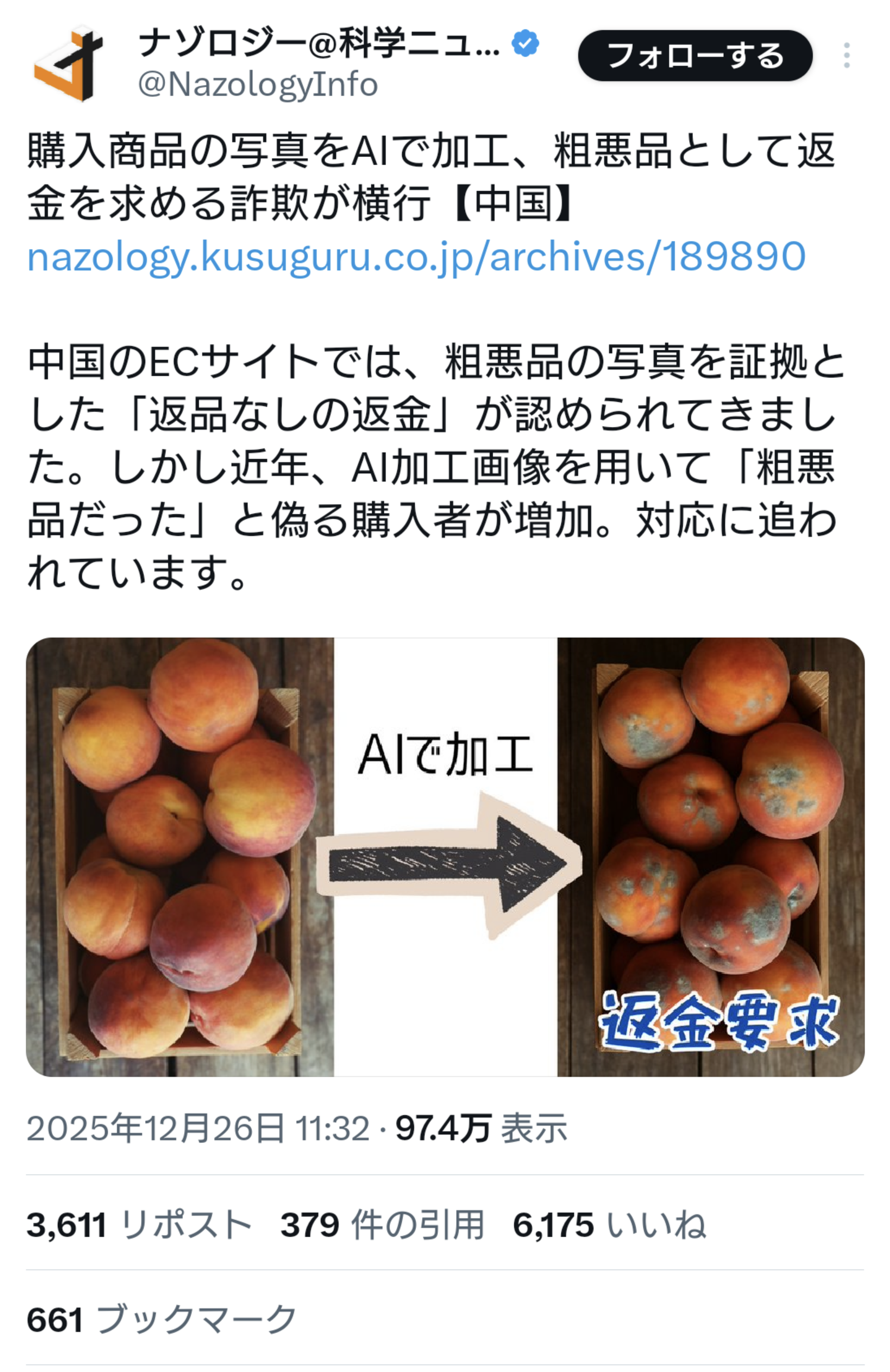Click the 97.4万 表示 view count
The height and width of the screenshot is (1372, 890).
[481, 1128]
